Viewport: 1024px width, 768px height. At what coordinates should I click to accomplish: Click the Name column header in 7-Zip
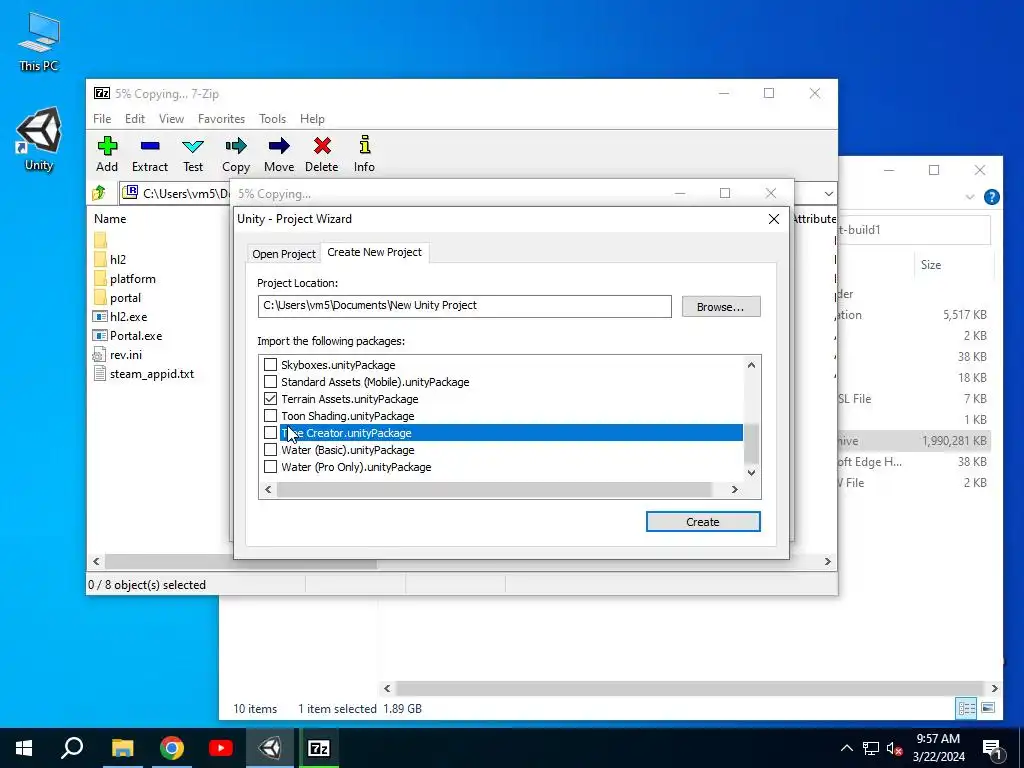pos(110,219)
